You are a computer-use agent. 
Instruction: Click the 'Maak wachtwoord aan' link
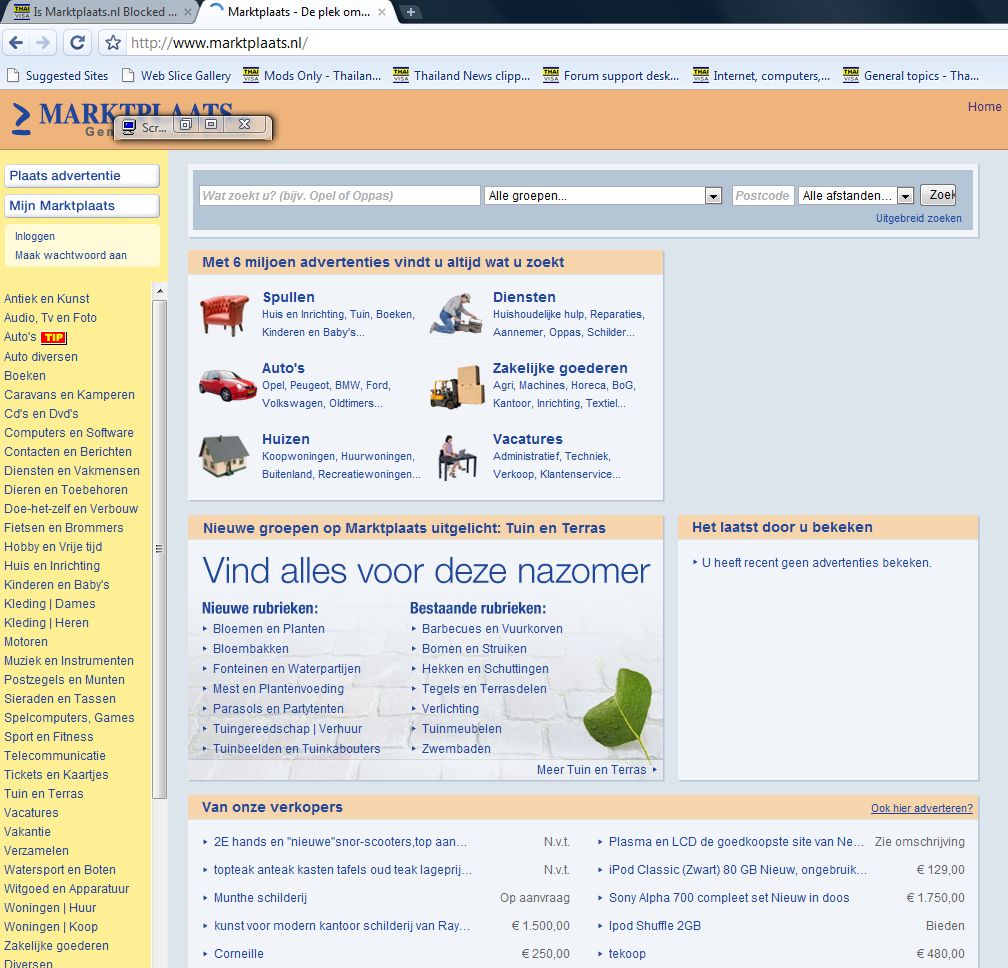pyautogui.click(x=71, y=255)
